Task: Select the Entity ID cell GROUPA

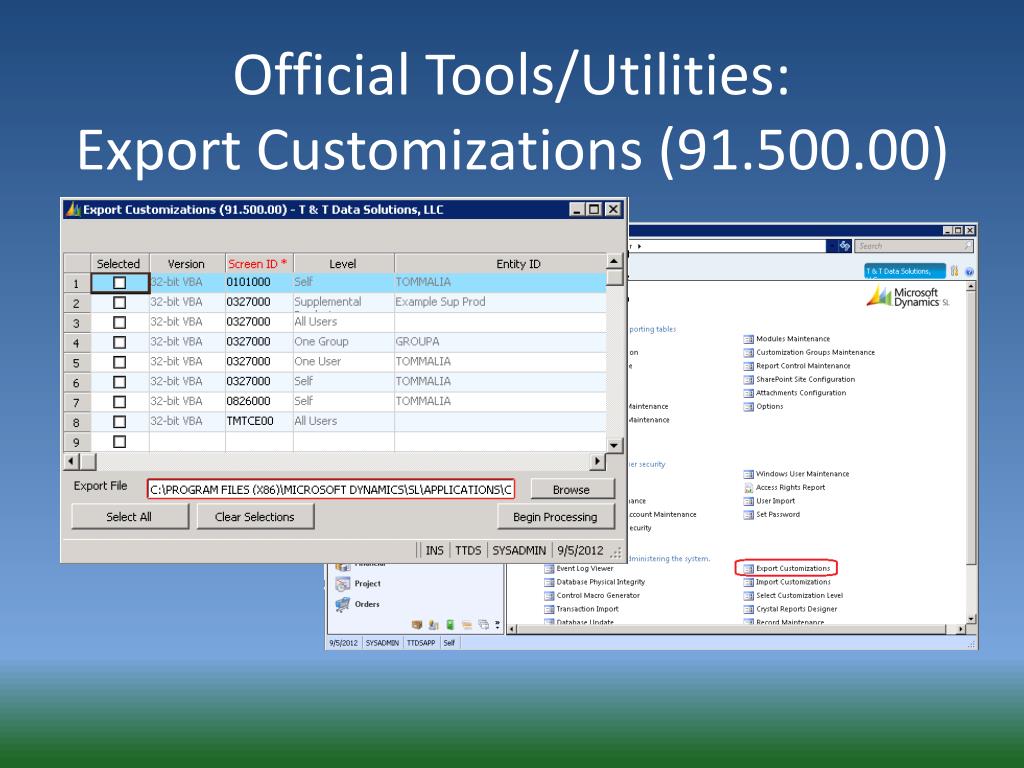Action: pos(500,342)
